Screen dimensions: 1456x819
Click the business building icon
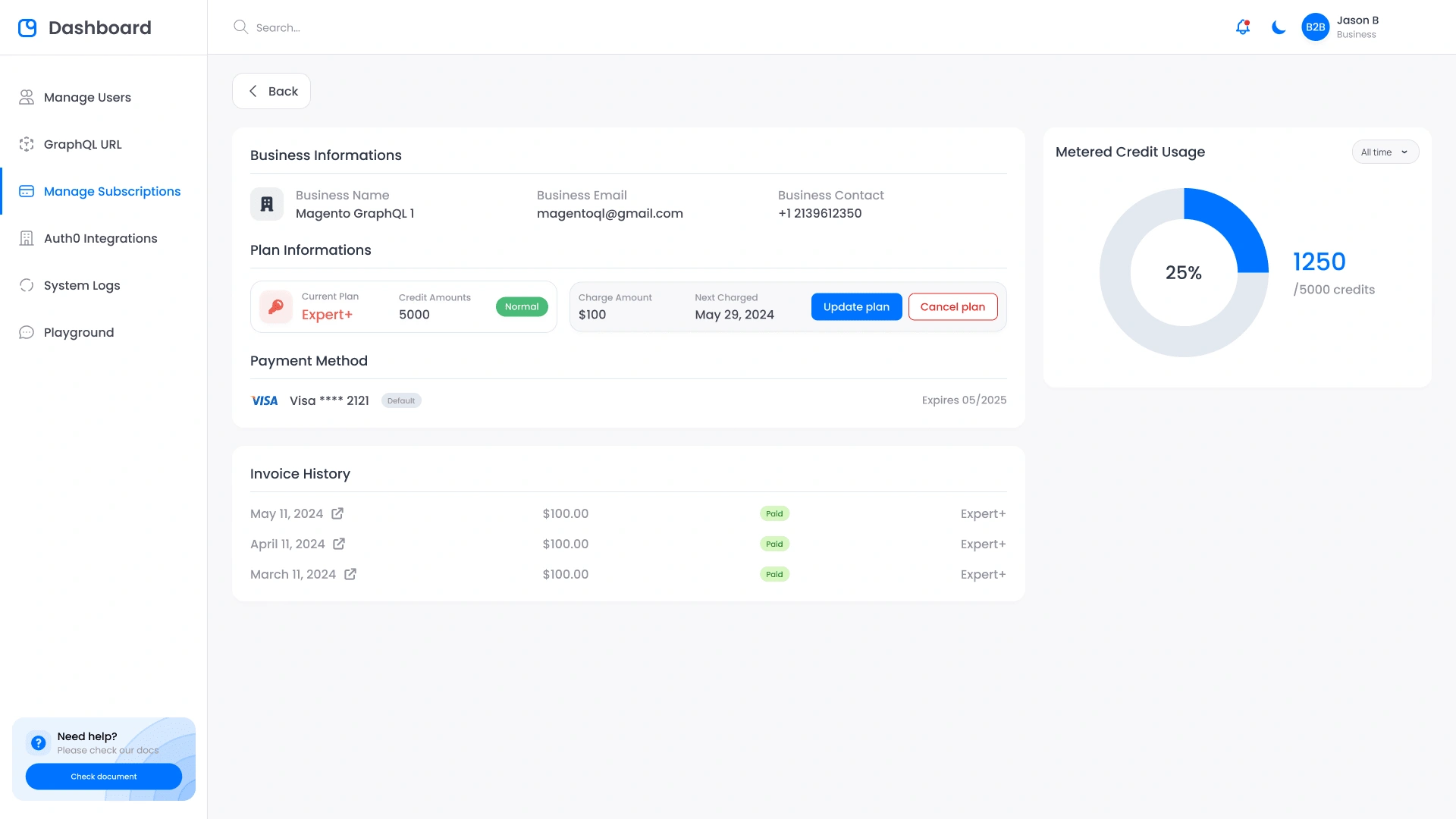click(267, 204)
